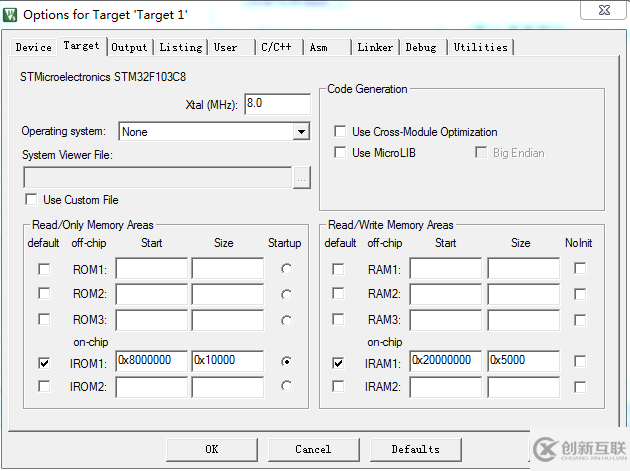Enable Use Cross-Module Optimization
630x471 pixels.
click(x=340, y=131)
